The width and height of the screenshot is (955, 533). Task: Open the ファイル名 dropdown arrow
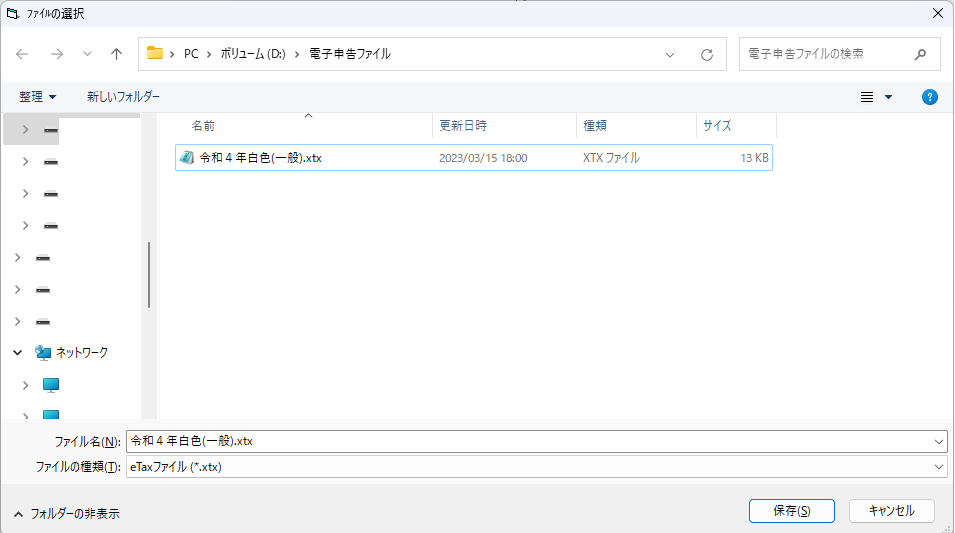pyautogui.click(x=939, y=442)
